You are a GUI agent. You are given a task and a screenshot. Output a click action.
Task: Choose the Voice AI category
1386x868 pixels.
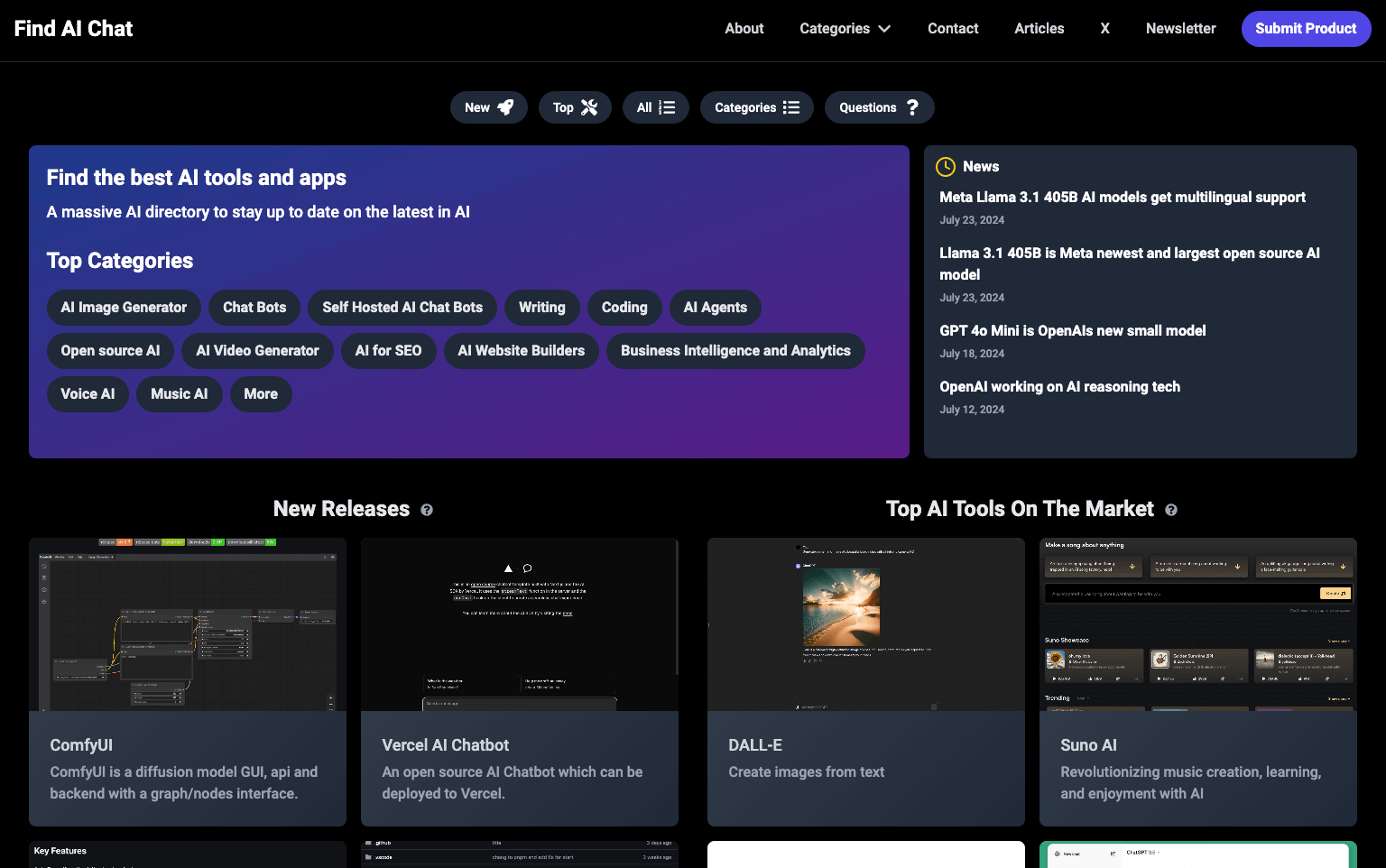pyautogui.click(x=88, y=394)
